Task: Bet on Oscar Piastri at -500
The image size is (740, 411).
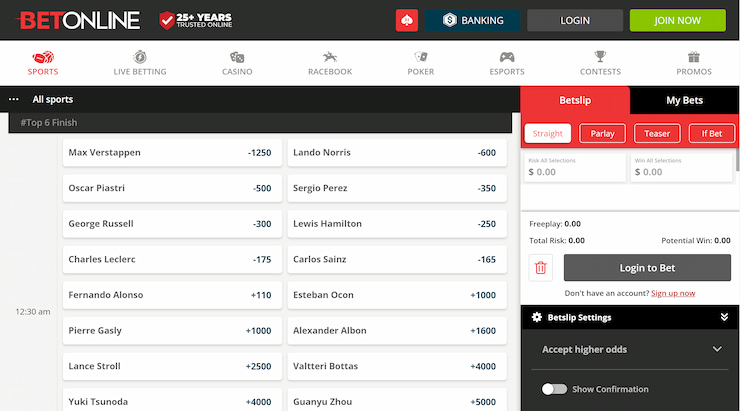Action: [172, 188]
